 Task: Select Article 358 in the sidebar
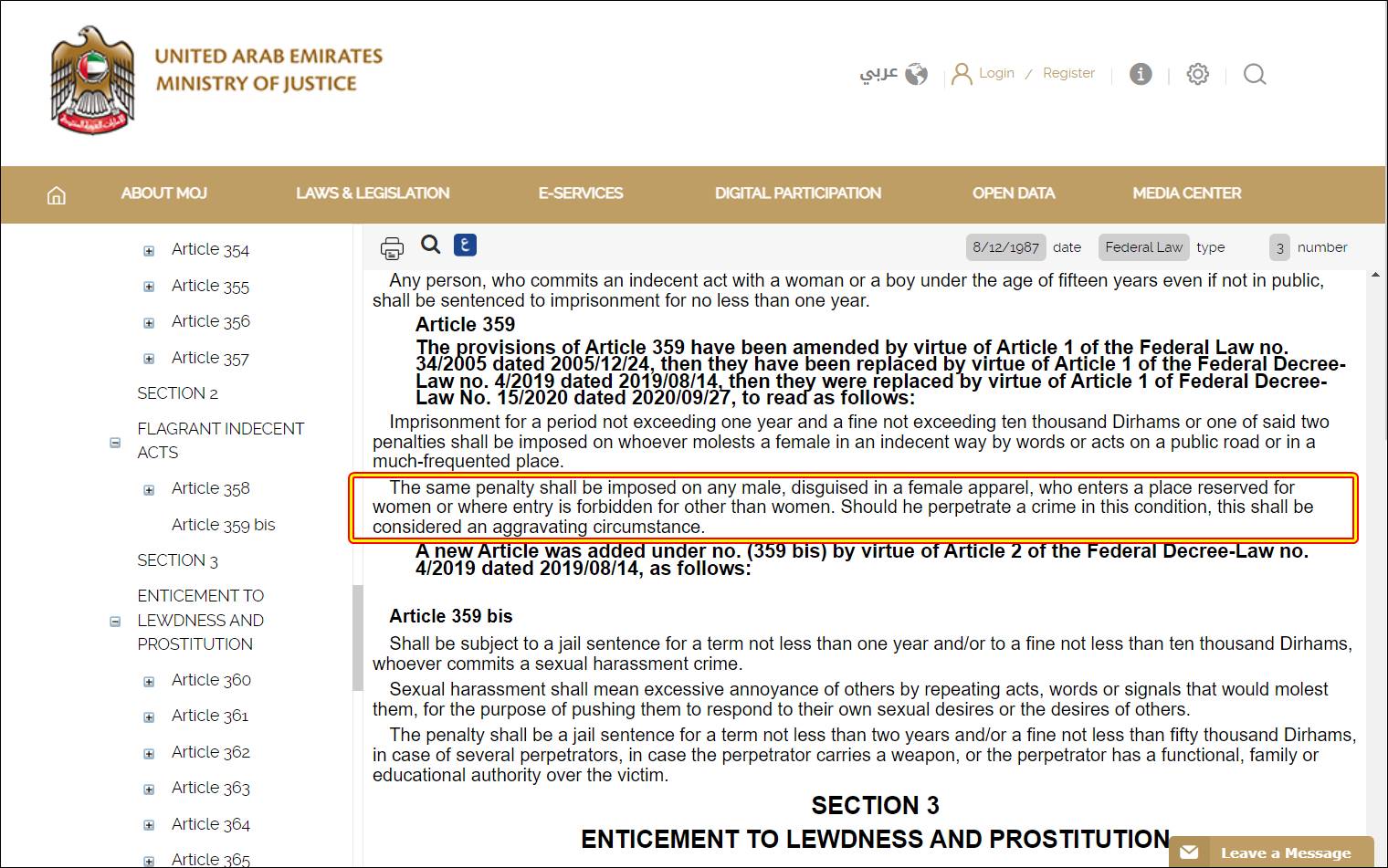(x=210, y=488)
